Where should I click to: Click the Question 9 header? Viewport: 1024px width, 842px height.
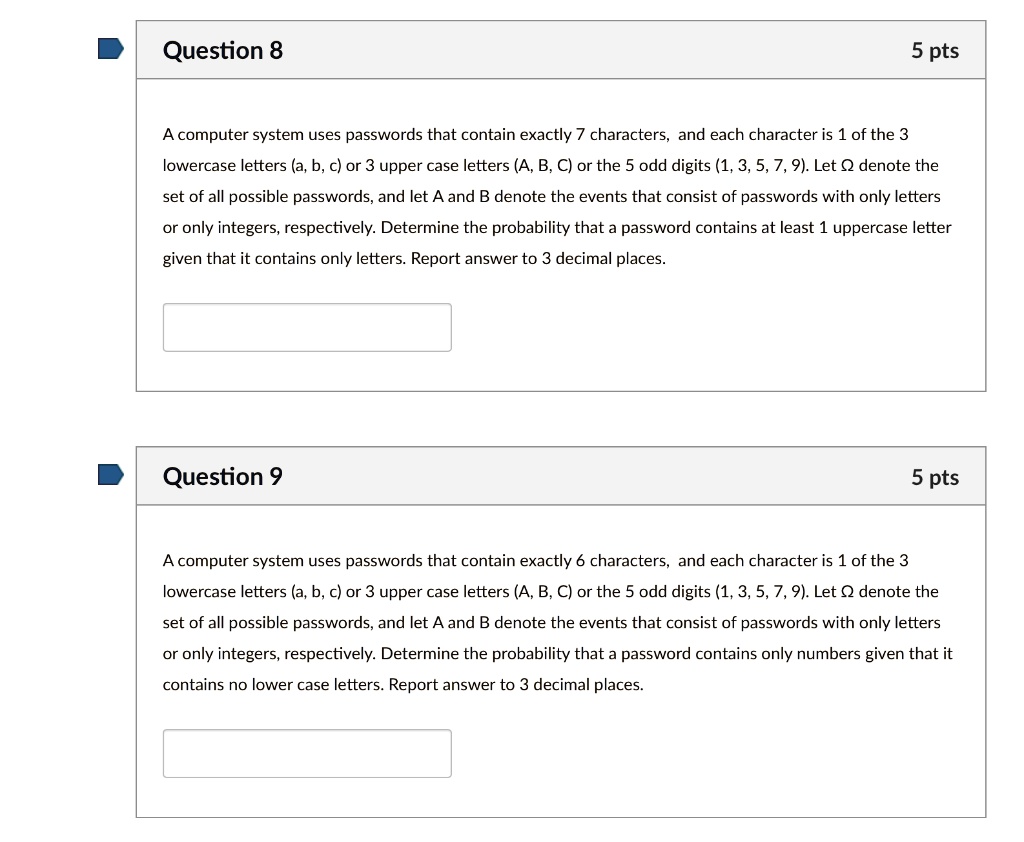pos(223,477)
